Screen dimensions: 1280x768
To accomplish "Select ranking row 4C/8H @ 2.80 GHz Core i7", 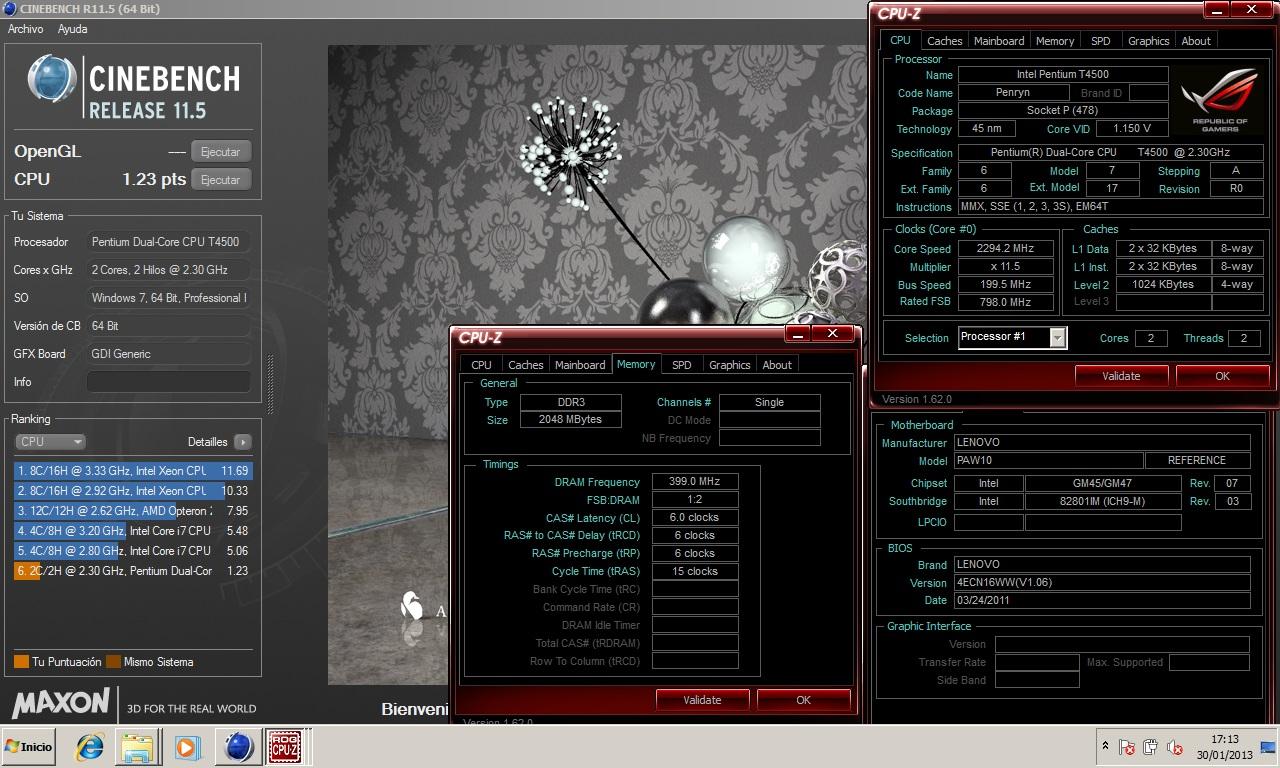I will pyautogui.click(x=132, y=550).
